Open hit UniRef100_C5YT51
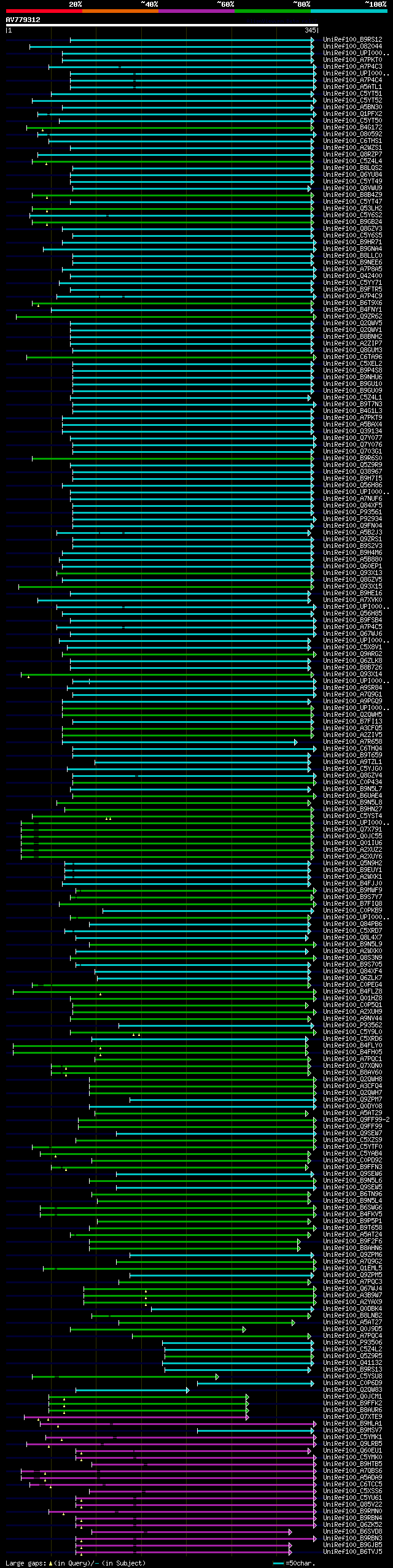Viewport: 393px width, 1568px height. point(352,94)
